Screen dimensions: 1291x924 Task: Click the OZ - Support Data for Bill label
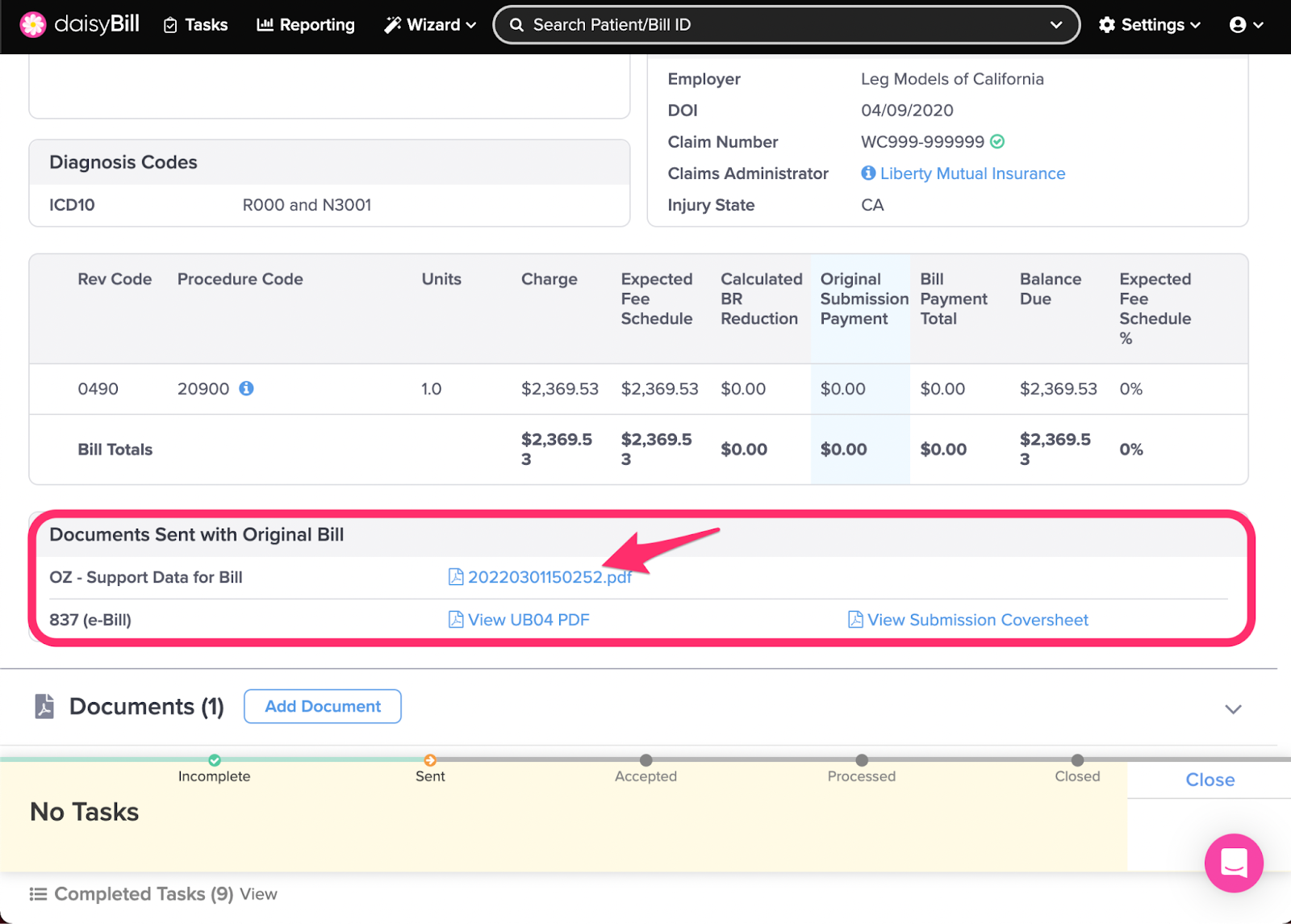146,578
